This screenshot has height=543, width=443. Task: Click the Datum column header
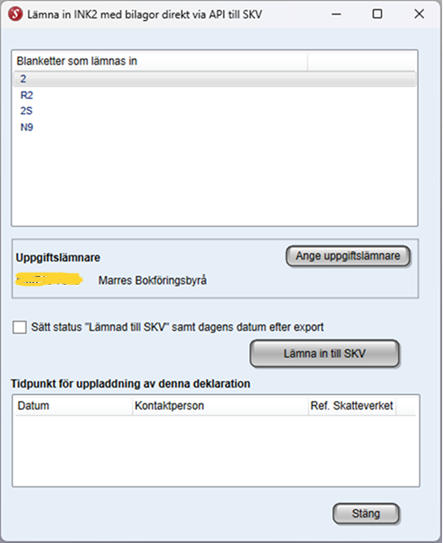[x=73, y=406]
